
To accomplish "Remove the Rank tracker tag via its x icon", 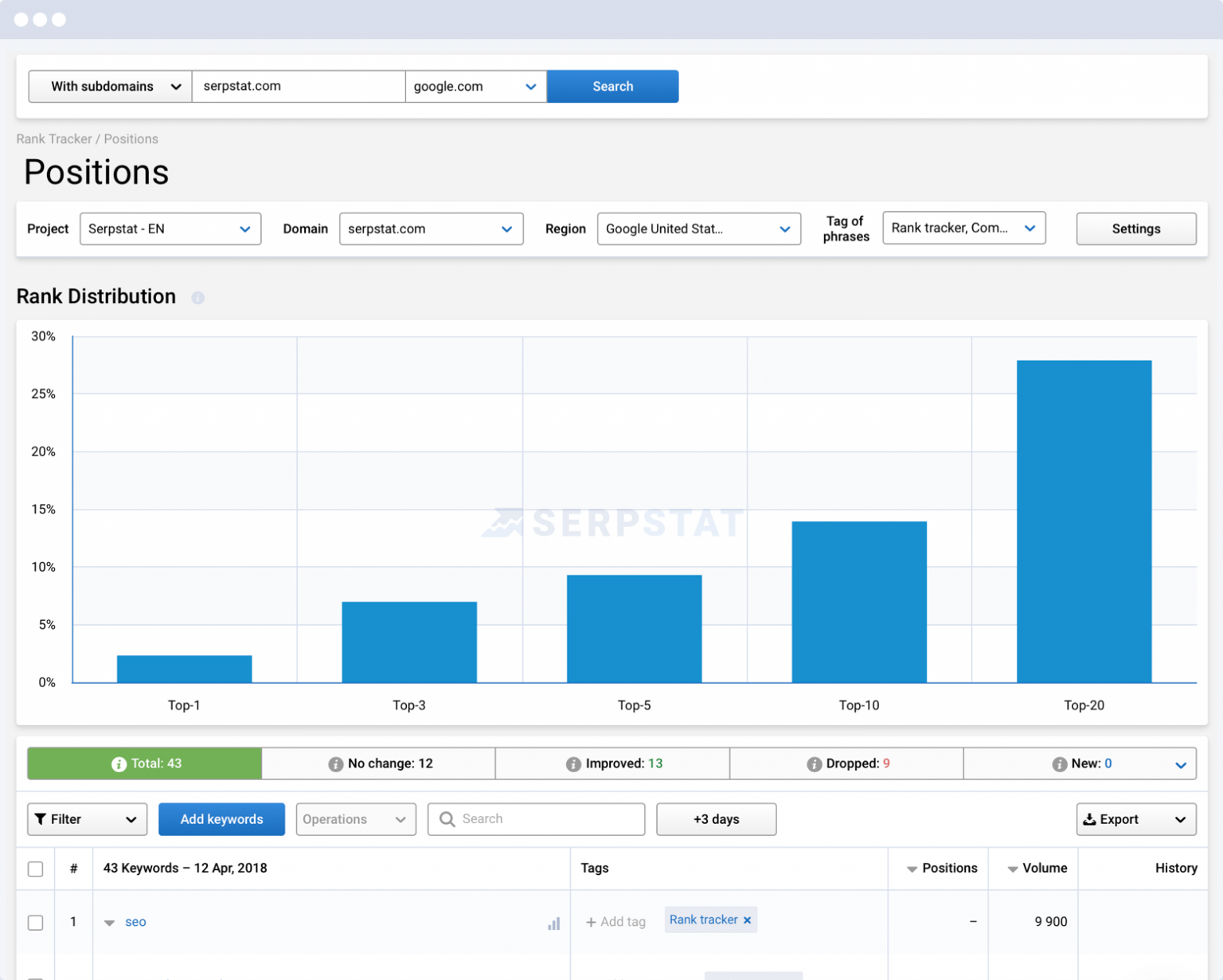I will (747, 919).
